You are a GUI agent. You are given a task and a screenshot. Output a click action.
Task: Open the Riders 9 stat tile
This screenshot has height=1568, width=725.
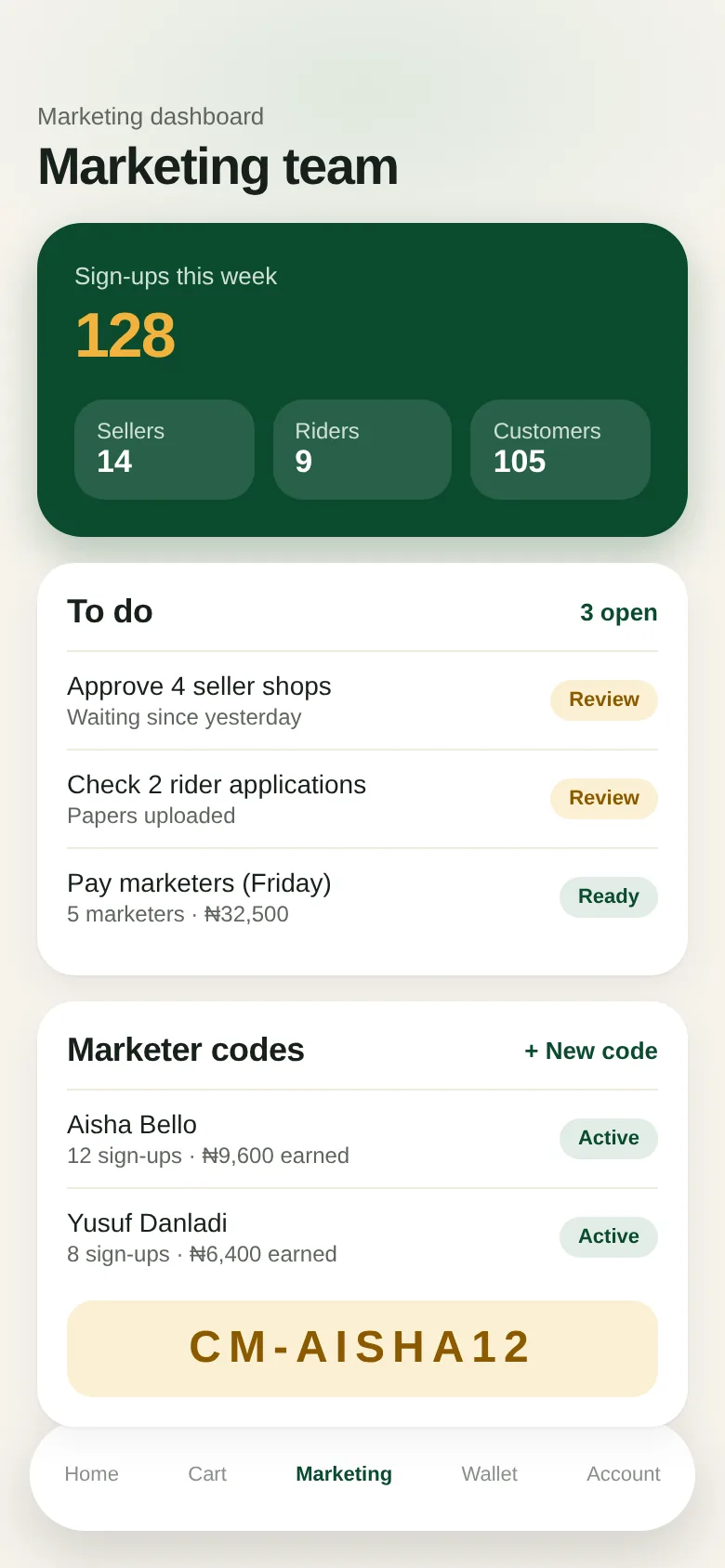(362, 450)
